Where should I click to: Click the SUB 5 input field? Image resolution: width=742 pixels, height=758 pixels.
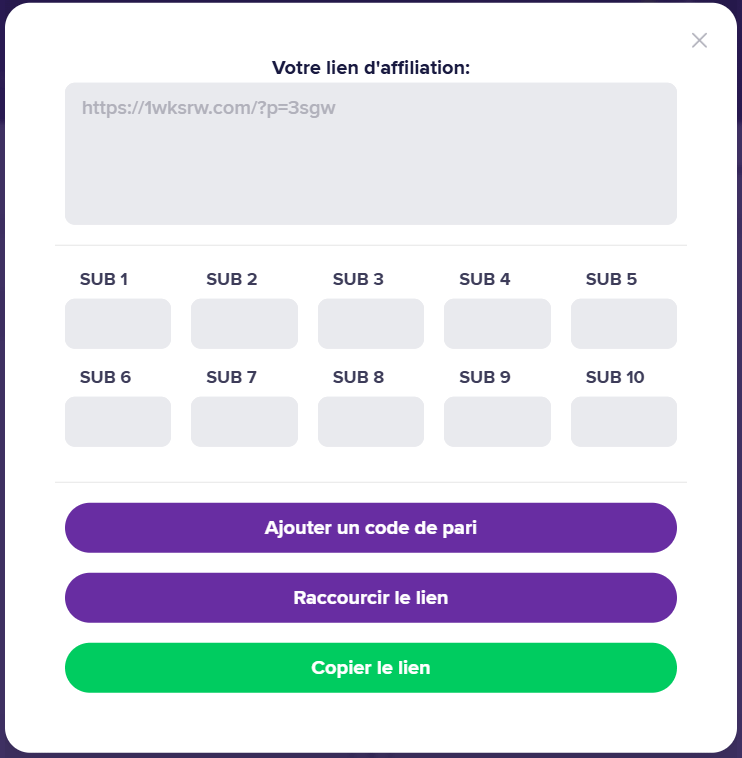click(x=624, y=324)
